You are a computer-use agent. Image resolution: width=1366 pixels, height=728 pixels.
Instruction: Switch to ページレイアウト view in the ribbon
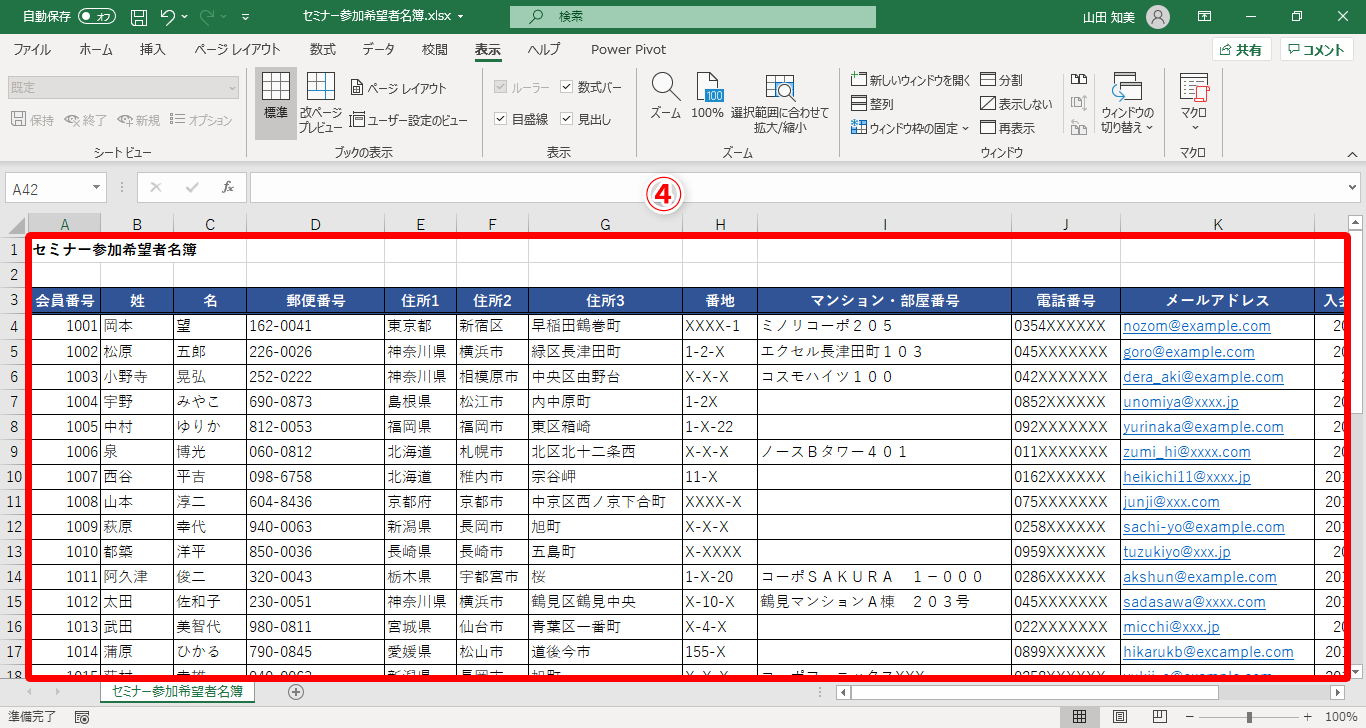pos(398,88)
